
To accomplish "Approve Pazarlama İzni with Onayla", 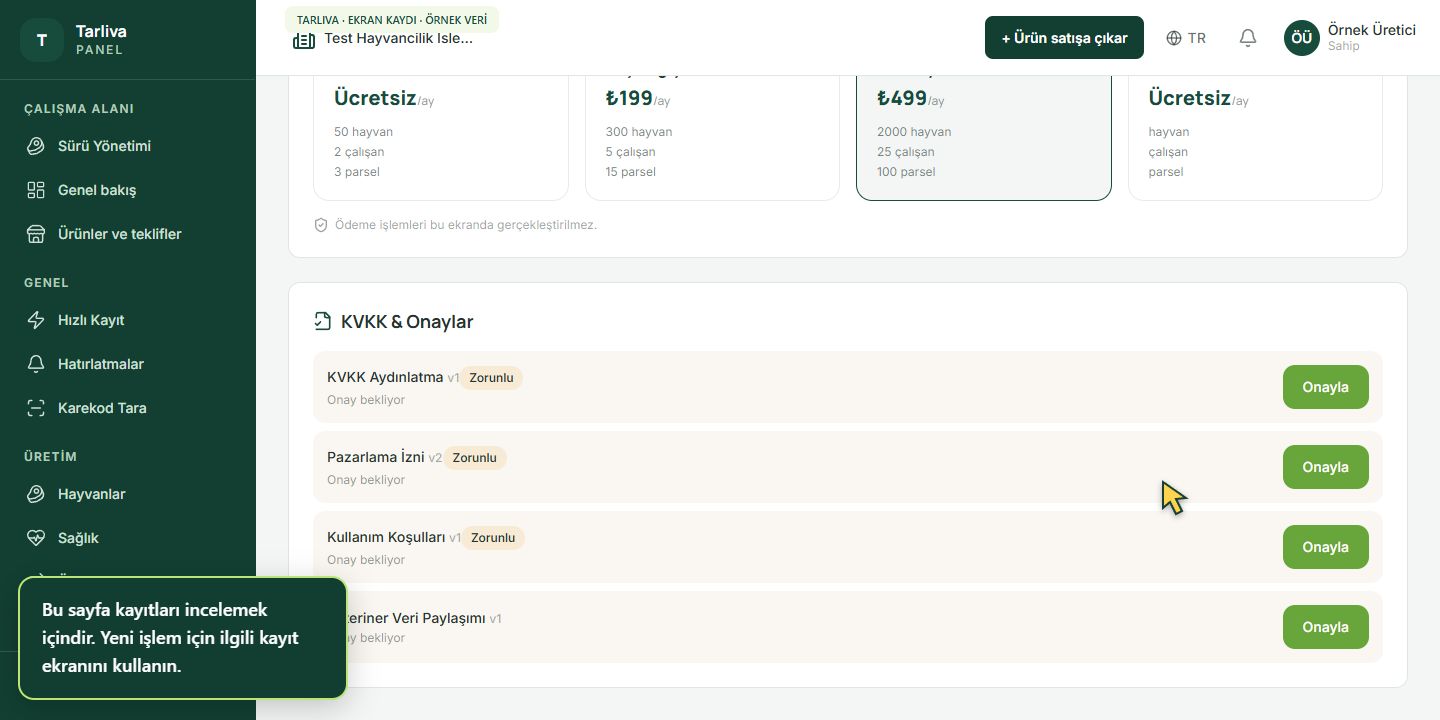I will click(1325, 467).
